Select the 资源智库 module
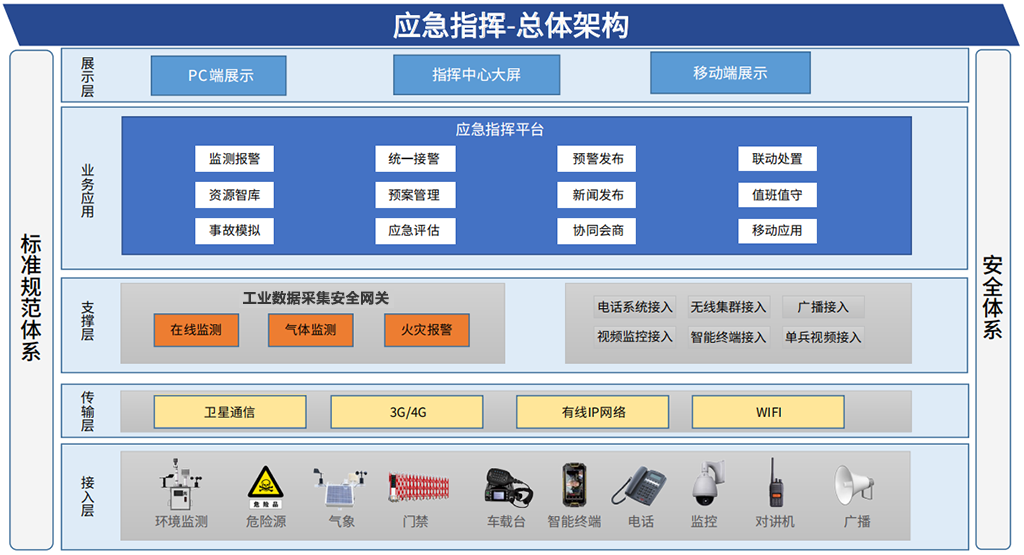This screenshot has width=1024, height=555. coord(234,195)
